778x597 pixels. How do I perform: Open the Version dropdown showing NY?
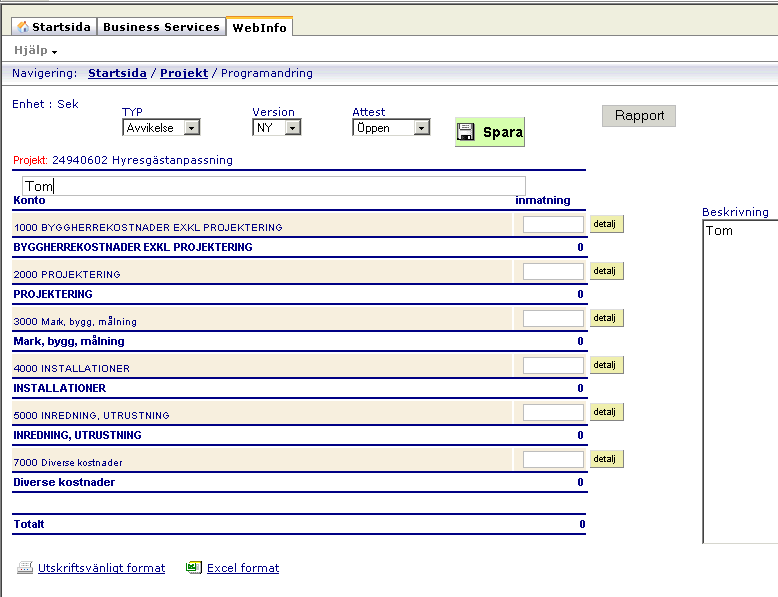coord(276,128)
